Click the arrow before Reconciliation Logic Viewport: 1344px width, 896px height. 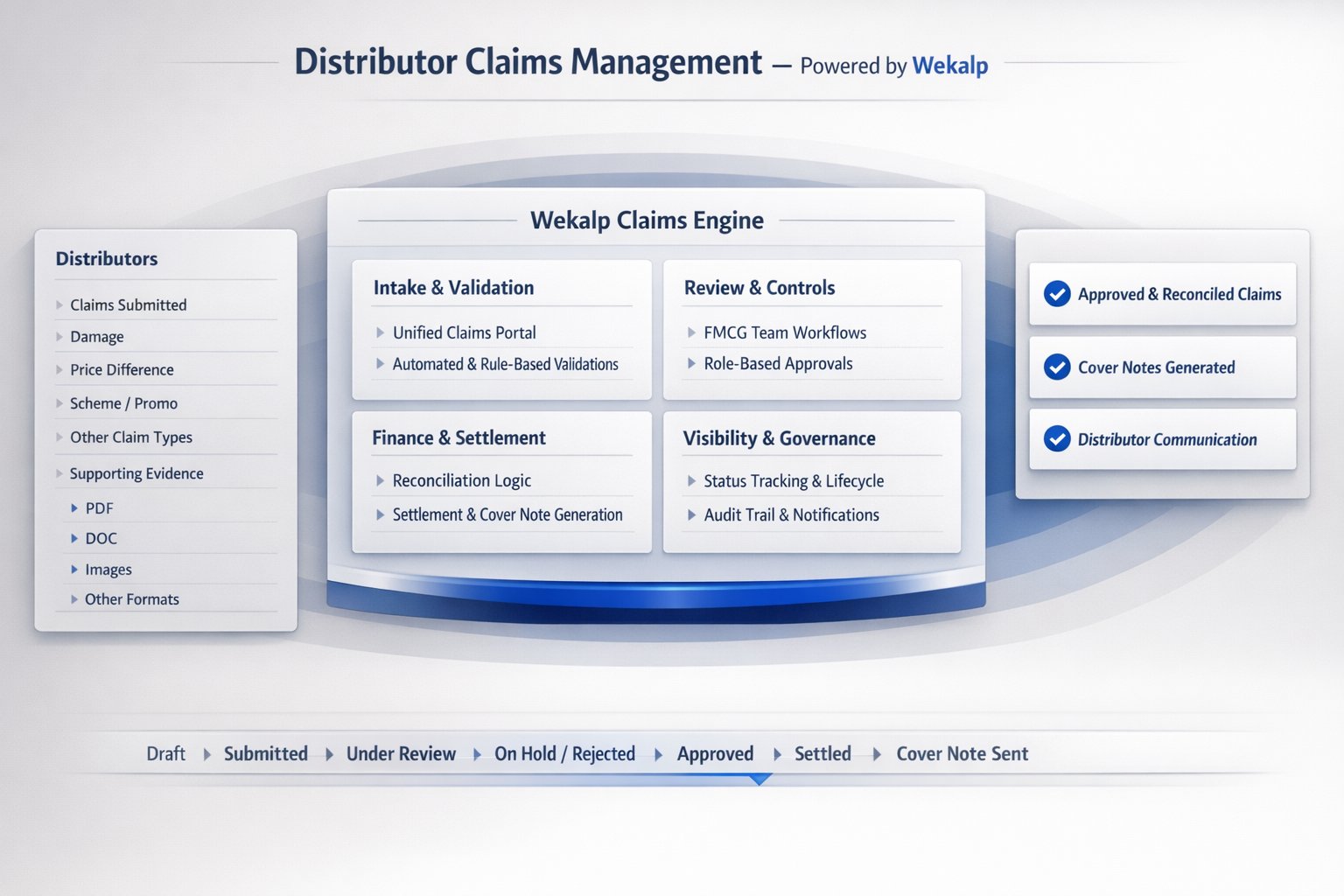coord(380,480)
